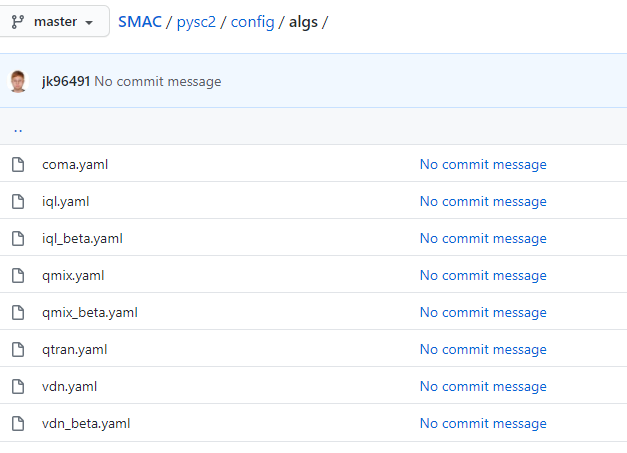Click the file icon beside vdn_beta.yaml
This screenshot has width=627, height=453.
click(x=17, y=423)
